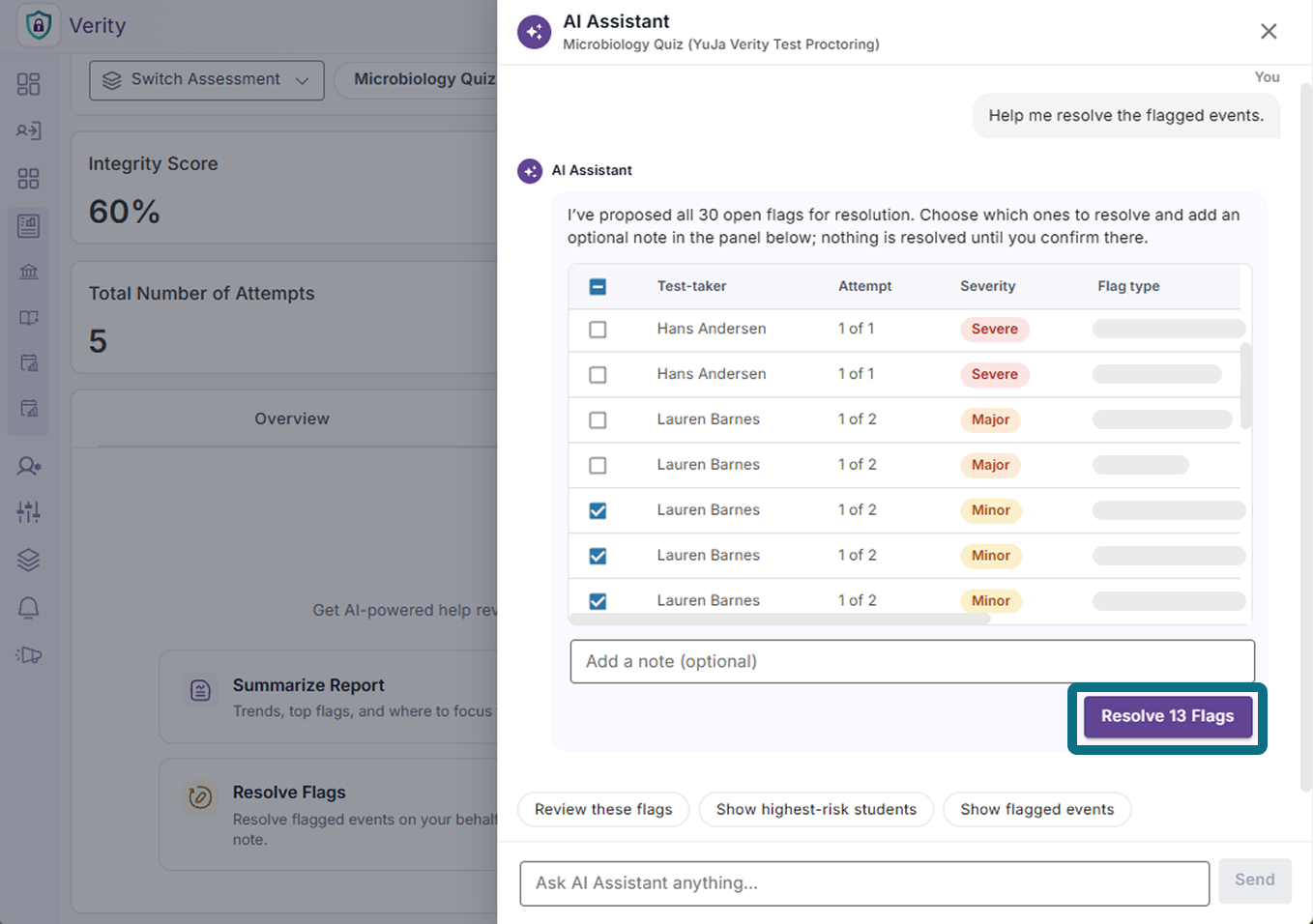This screenshot has height=924, width=1313.
Task: Click the 60% Integrity Score value
Action: coord(124,212)
